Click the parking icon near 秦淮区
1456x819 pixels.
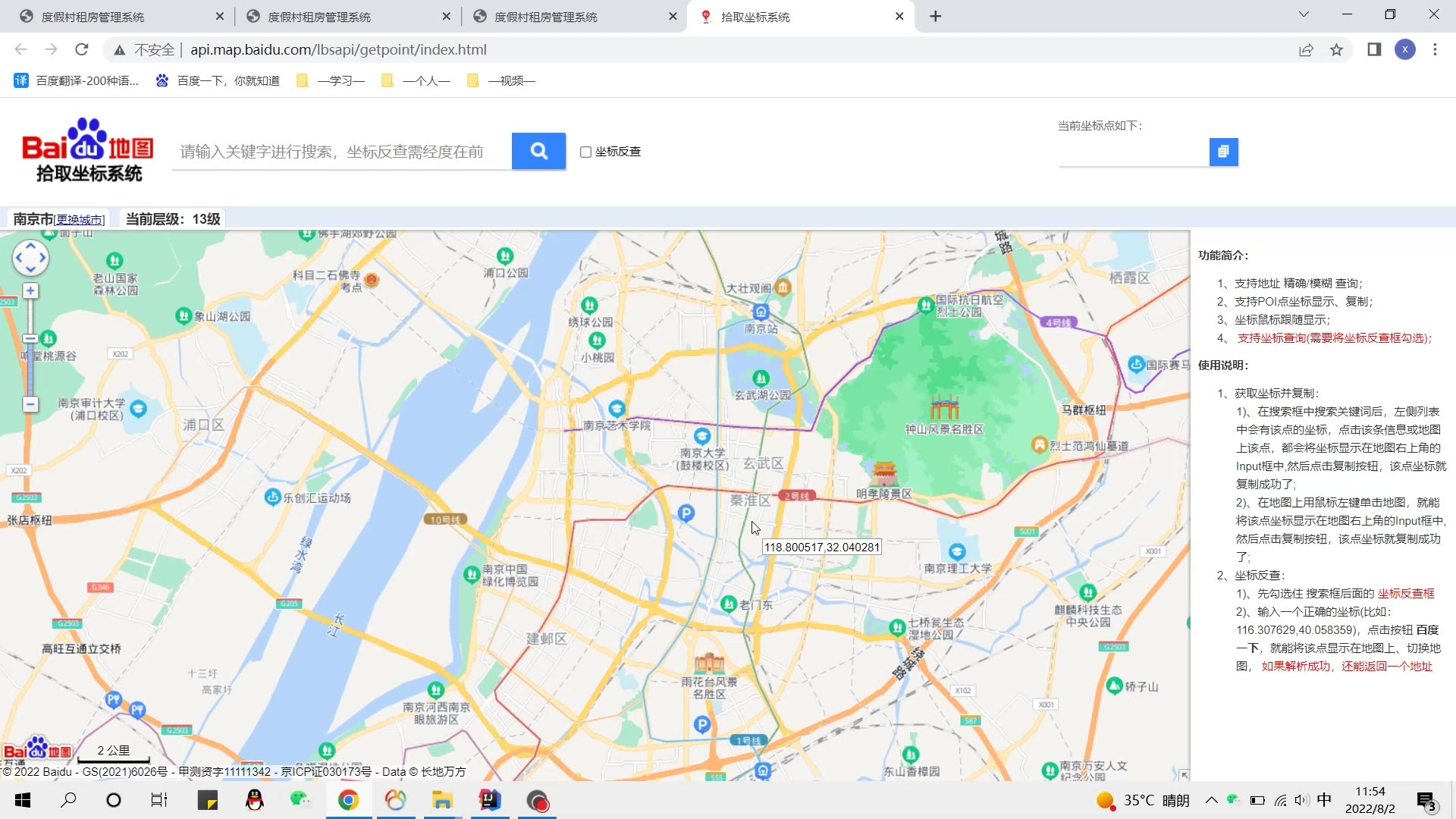[686, 513]
